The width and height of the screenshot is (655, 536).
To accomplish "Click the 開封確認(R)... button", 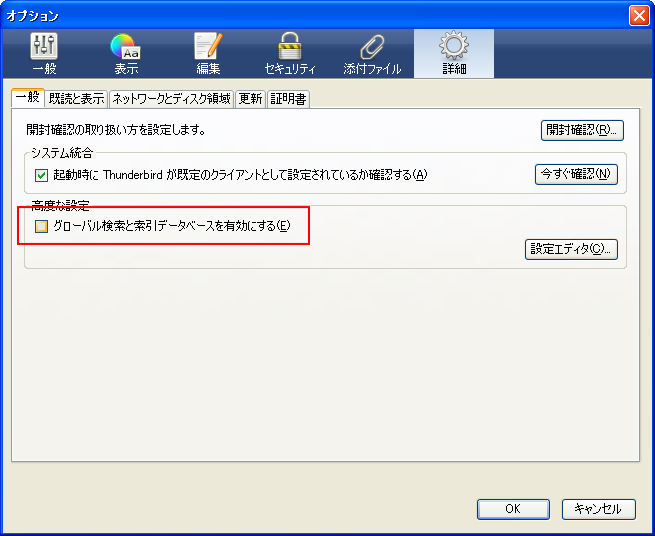I will pos(582,130).
